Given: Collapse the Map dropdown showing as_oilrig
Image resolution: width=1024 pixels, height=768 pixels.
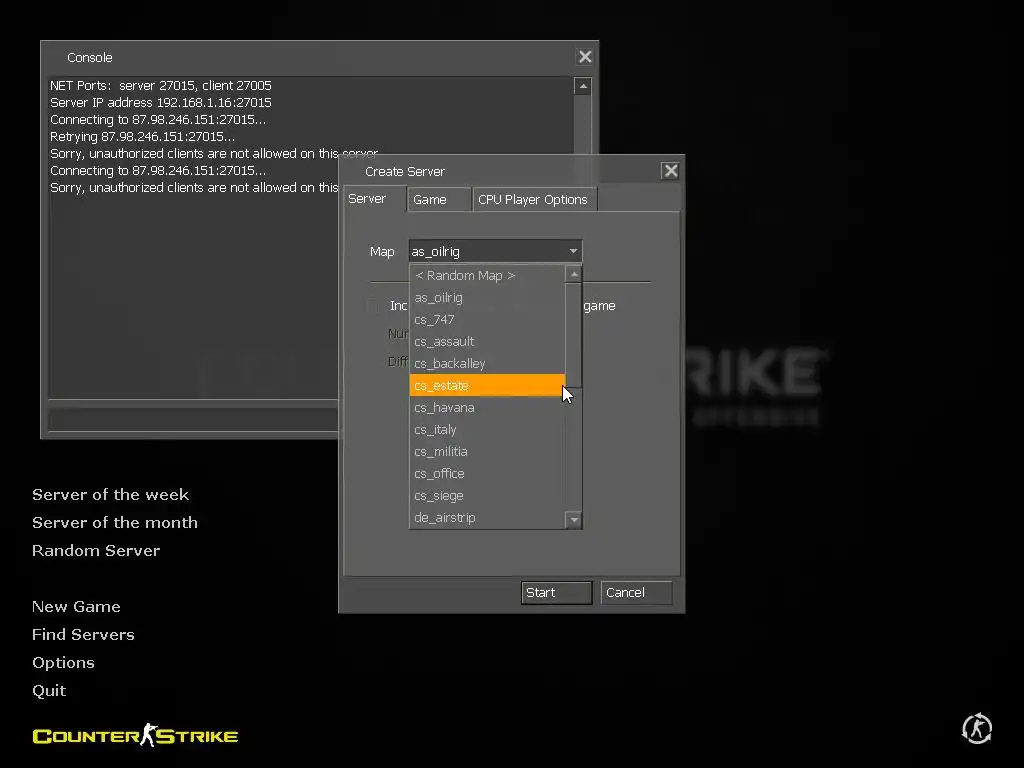Looking at the screenshot, I should click(x=496, y=251).
